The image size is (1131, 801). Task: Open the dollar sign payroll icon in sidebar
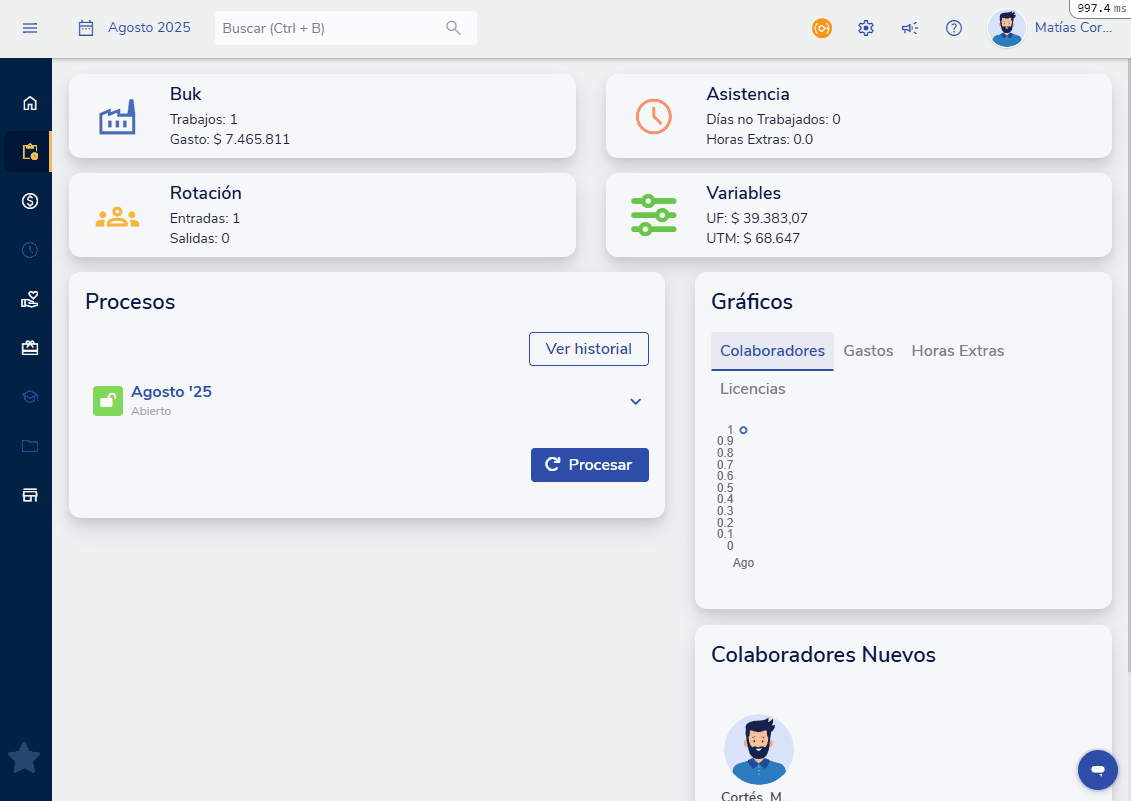30,201
